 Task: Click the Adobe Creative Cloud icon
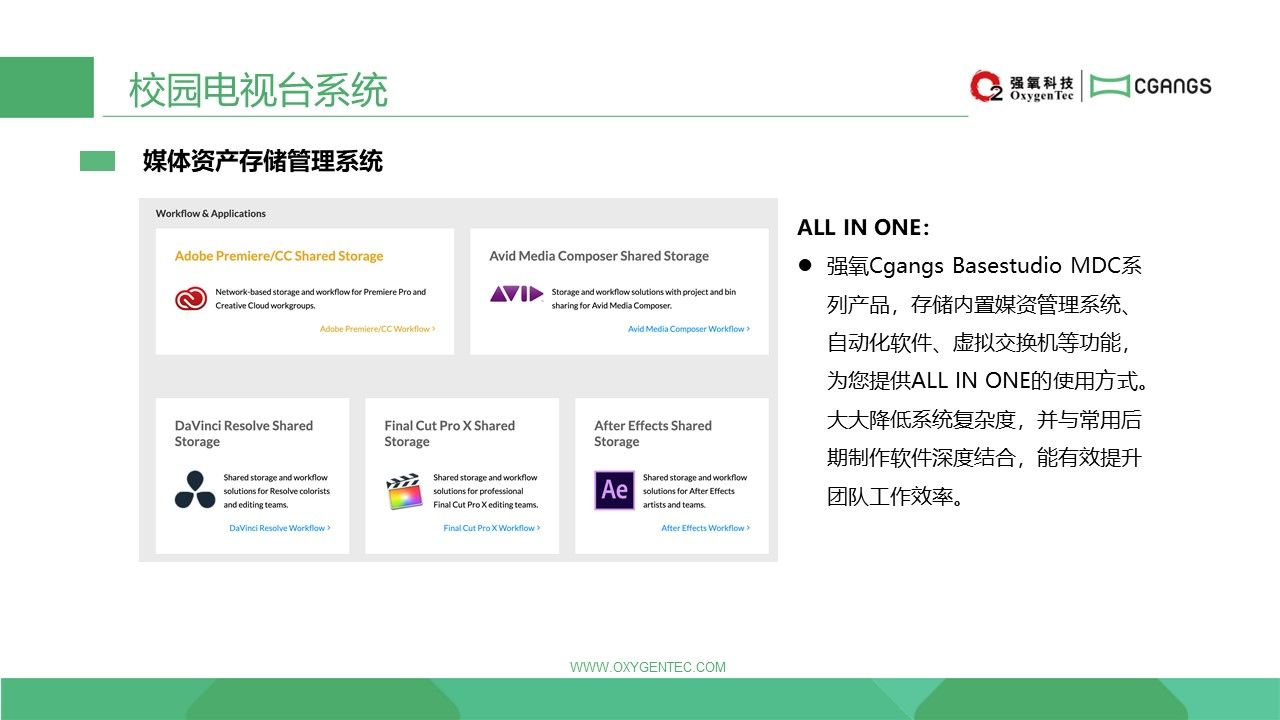pyautogui.click(x=191, y=298)
